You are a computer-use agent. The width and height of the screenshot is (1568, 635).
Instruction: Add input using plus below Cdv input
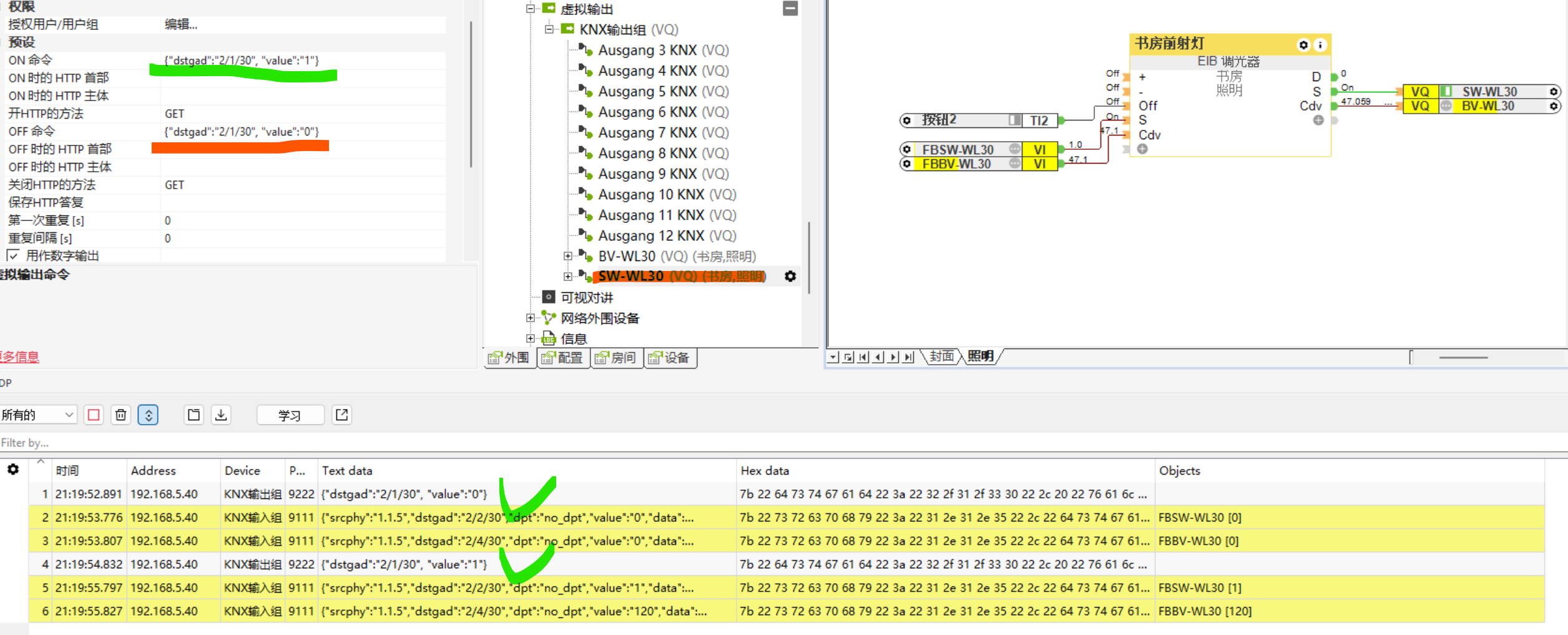(1142, 149)
